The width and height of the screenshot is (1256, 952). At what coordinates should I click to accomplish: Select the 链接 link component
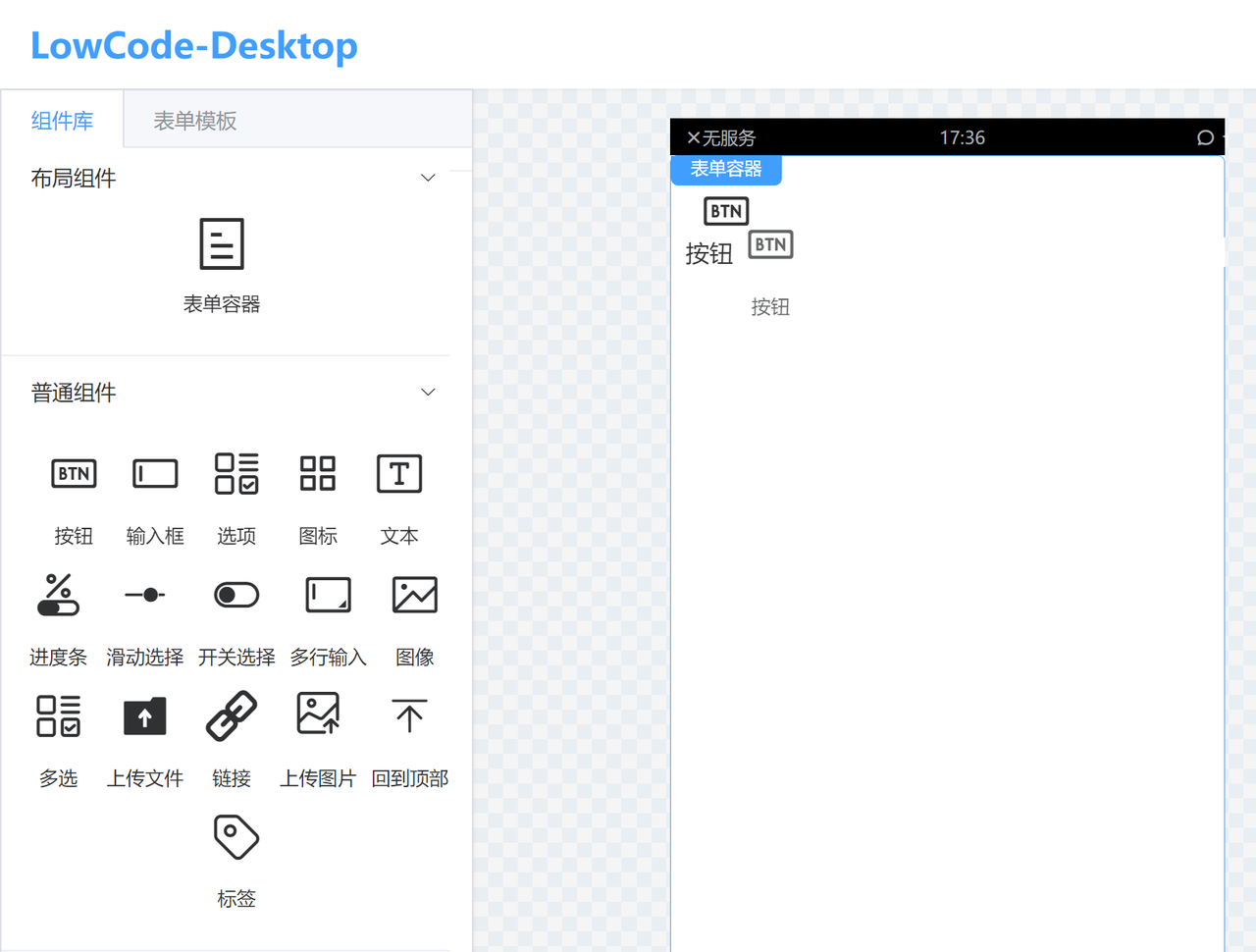coord(232,736)
